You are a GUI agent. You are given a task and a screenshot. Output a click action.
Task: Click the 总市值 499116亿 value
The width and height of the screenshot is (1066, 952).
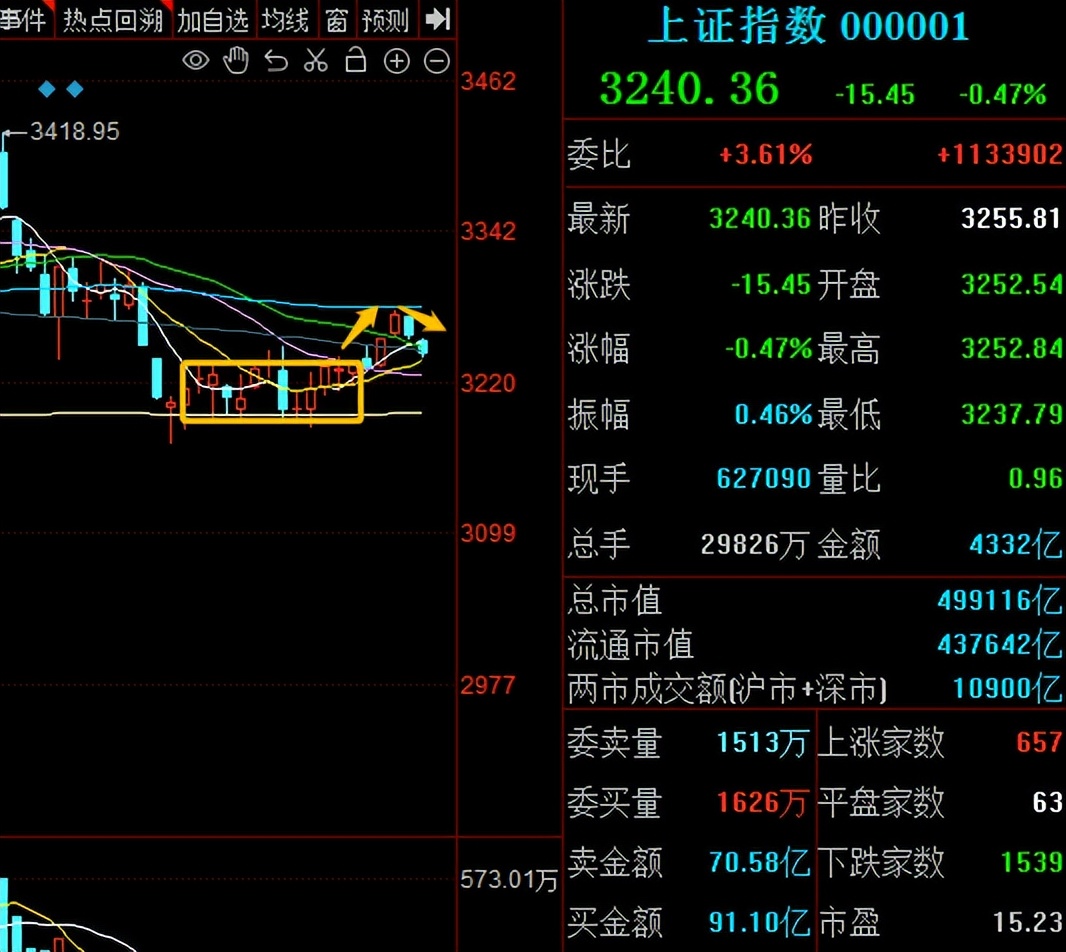[x=999, y=600]
